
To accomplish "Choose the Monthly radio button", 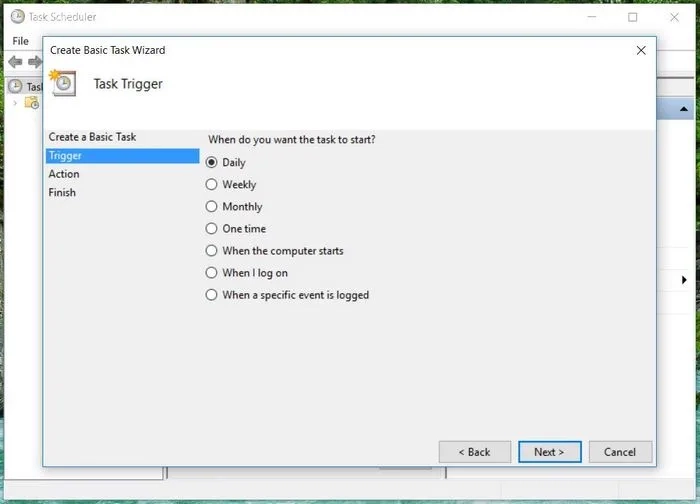I will pyautogui.click(x=211, y=207).
